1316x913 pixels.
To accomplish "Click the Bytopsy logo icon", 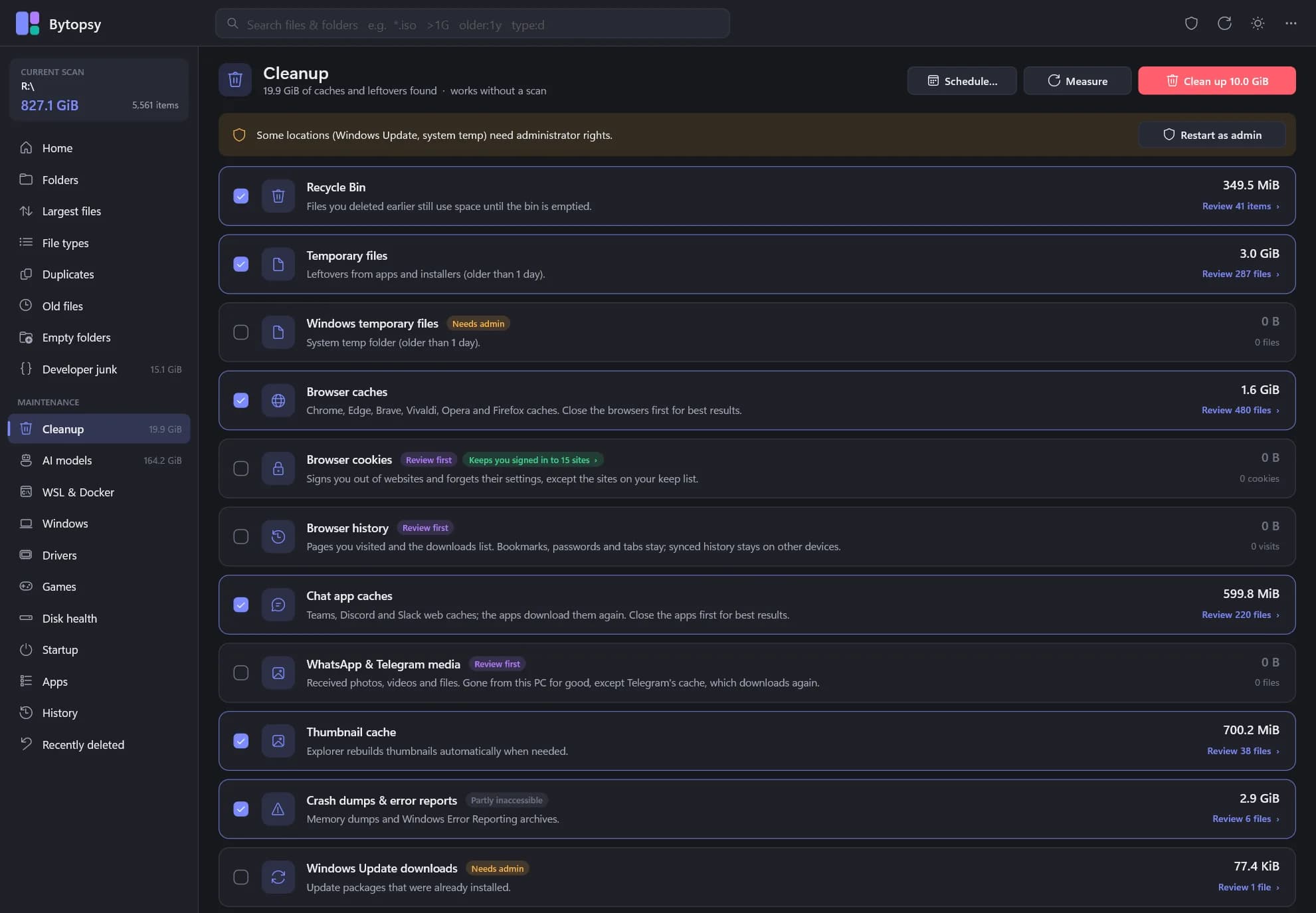I will tap(28, 24).
